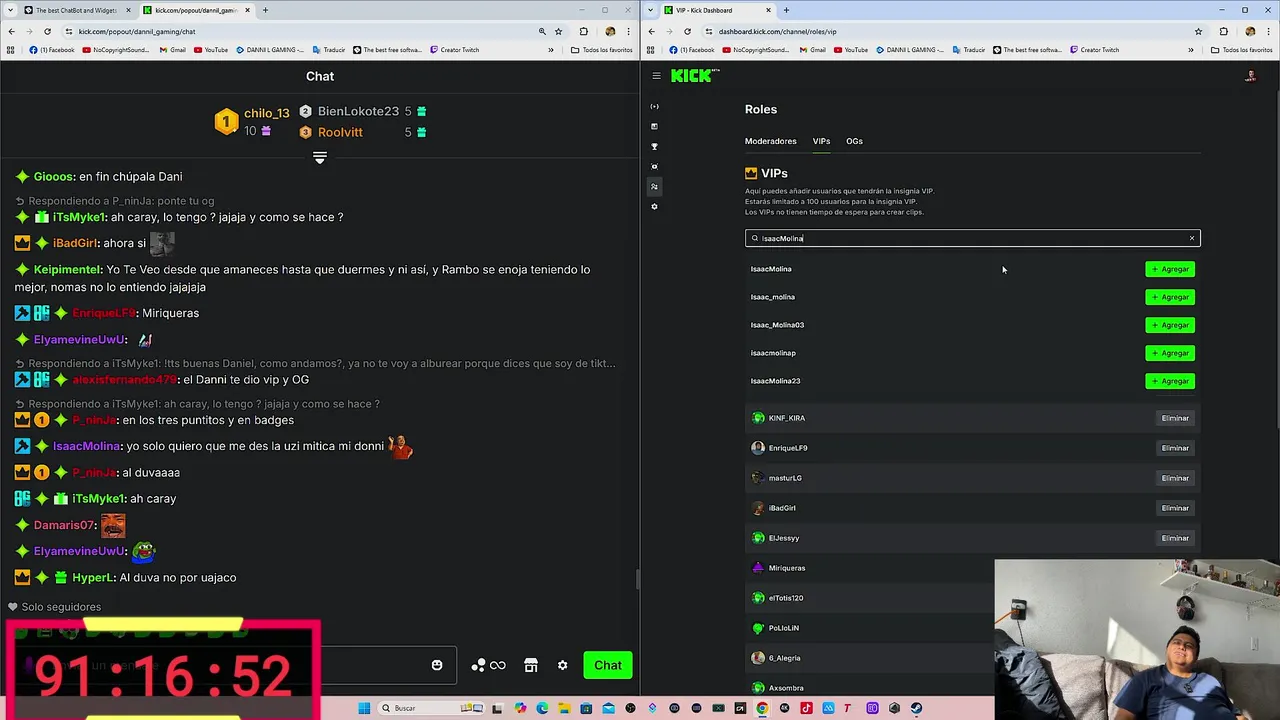Add Isaac_Molina03 as VIP with Agregar

click(x=1170, y=325)
